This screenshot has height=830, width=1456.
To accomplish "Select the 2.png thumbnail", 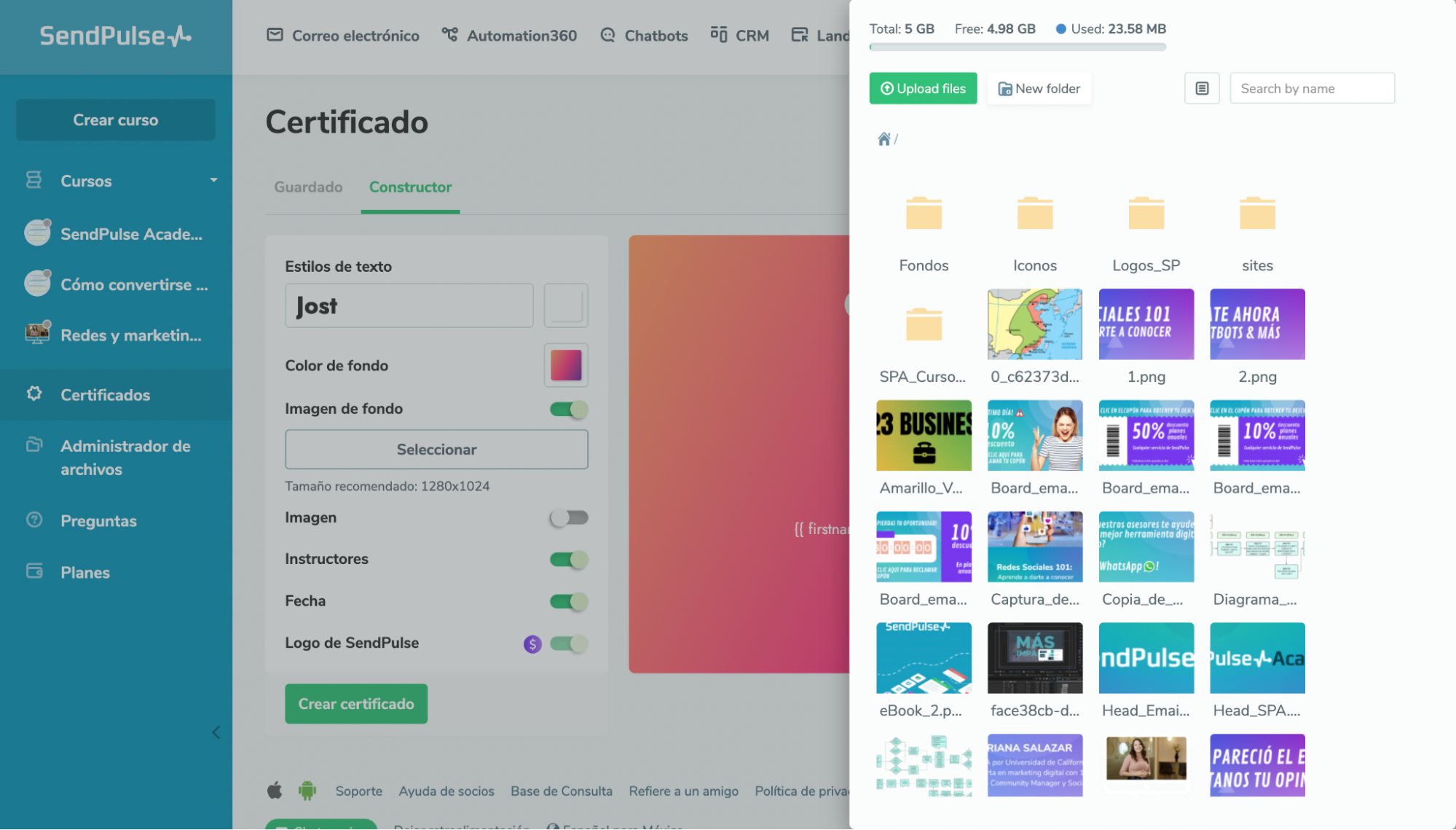I will tap(1257, 324).
